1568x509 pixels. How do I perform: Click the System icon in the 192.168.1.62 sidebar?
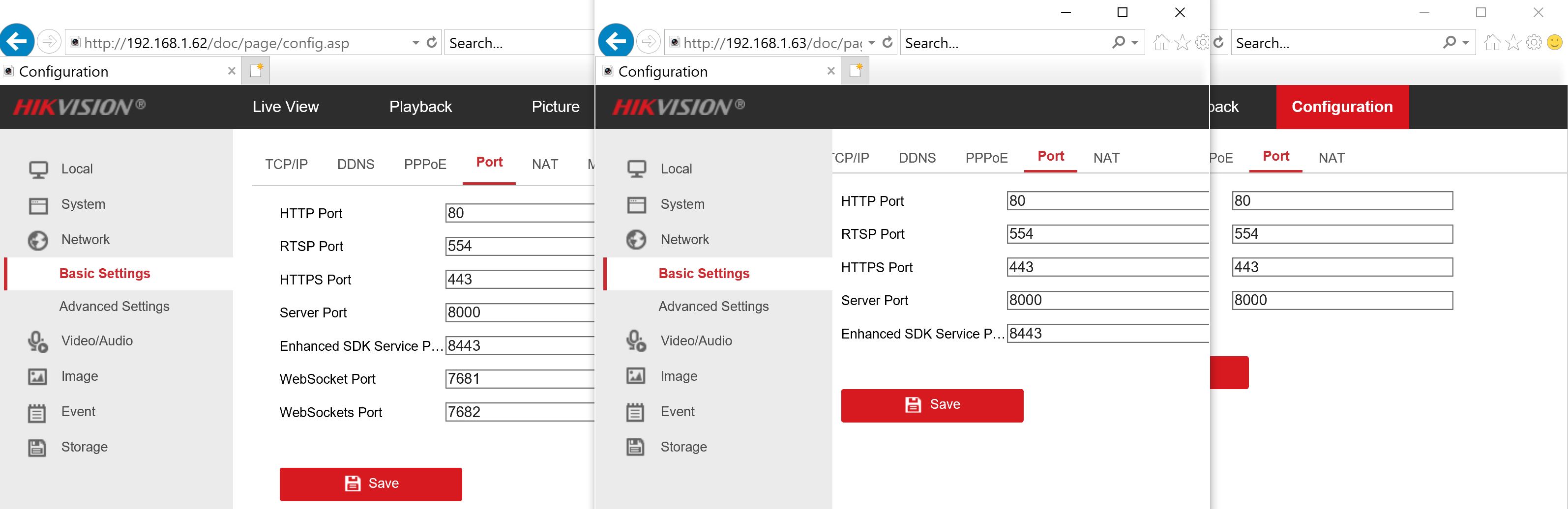pyautogui.click(x=38, y=205)
